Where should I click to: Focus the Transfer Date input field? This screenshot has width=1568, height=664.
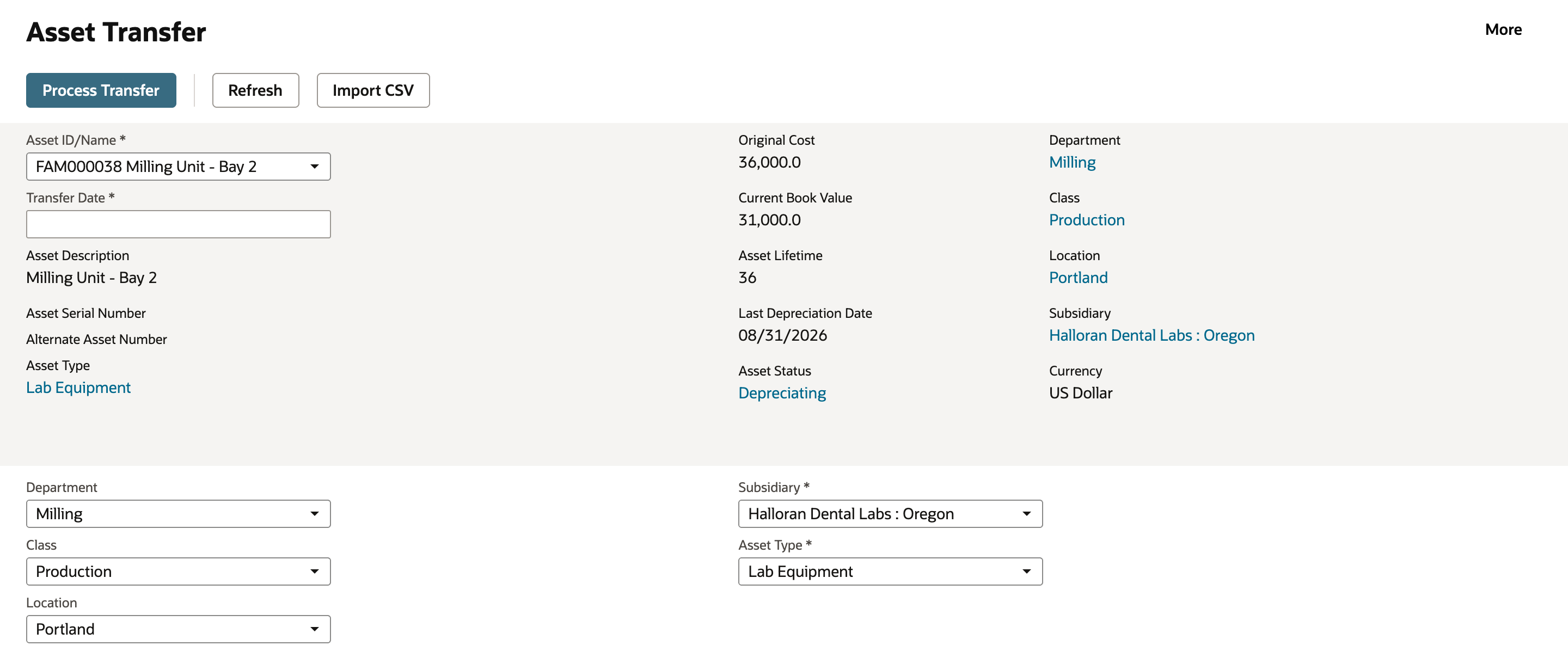coord(179,224)
